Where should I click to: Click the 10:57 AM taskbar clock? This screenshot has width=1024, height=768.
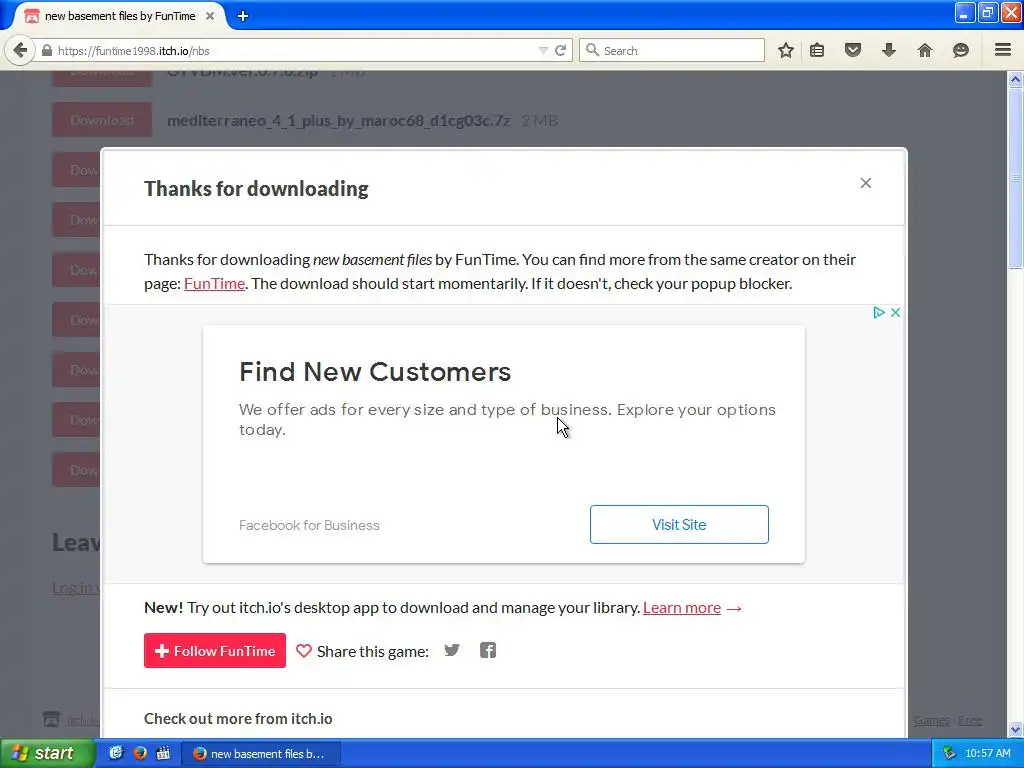click(x=987, y=754)
